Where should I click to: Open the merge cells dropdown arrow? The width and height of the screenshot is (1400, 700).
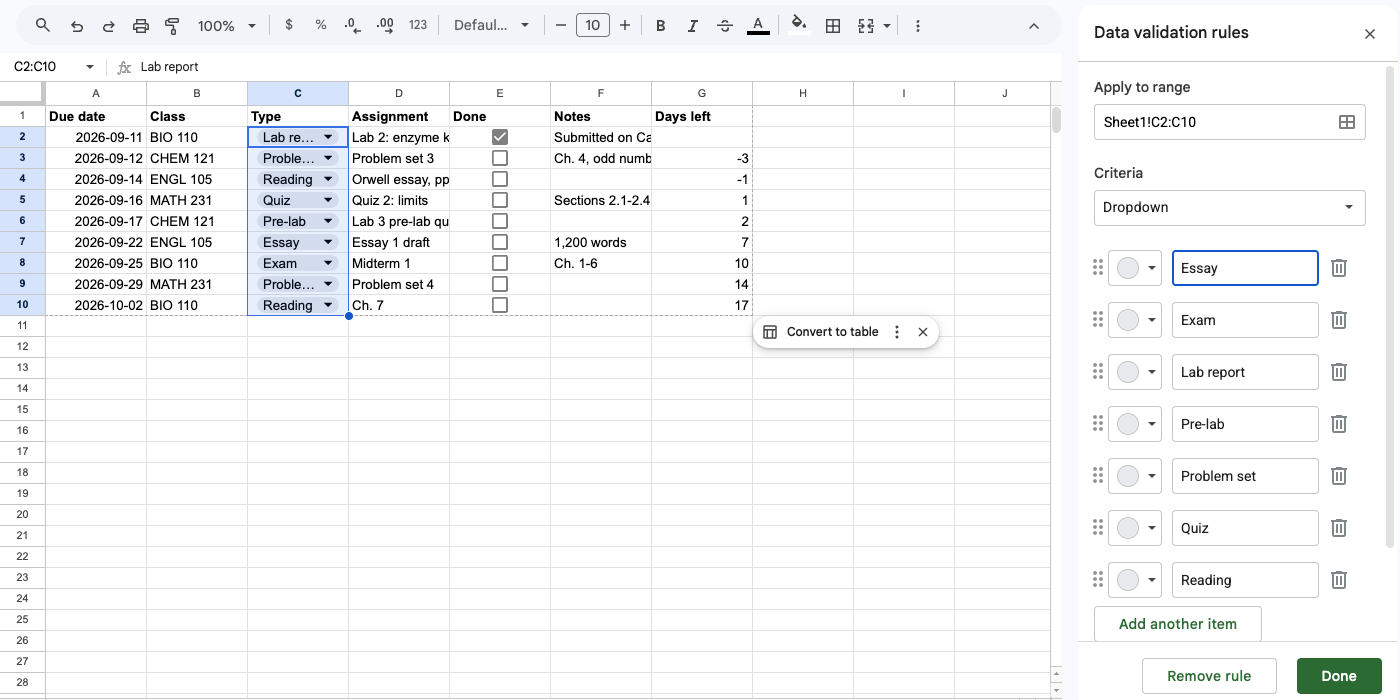pyautogui.click(x=887, y=25)
